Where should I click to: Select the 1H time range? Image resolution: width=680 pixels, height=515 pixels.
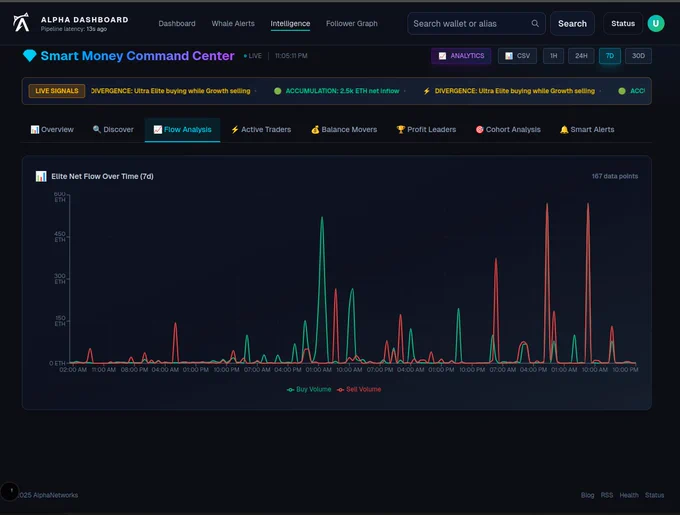553,56
